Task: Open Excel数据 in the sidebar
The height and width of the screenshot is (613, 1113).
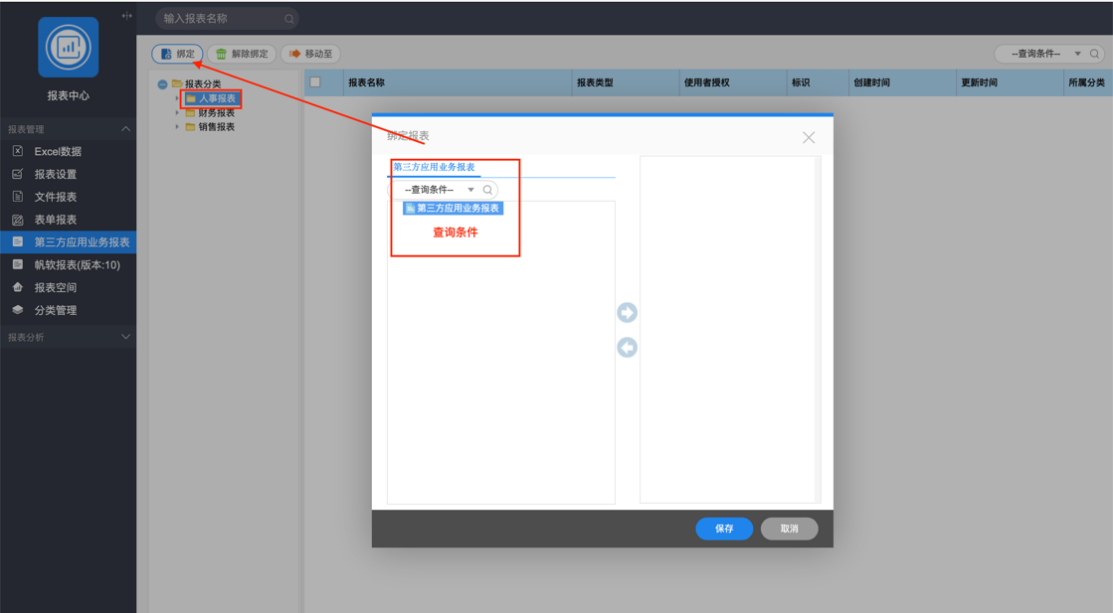Action: coord(57,152)
